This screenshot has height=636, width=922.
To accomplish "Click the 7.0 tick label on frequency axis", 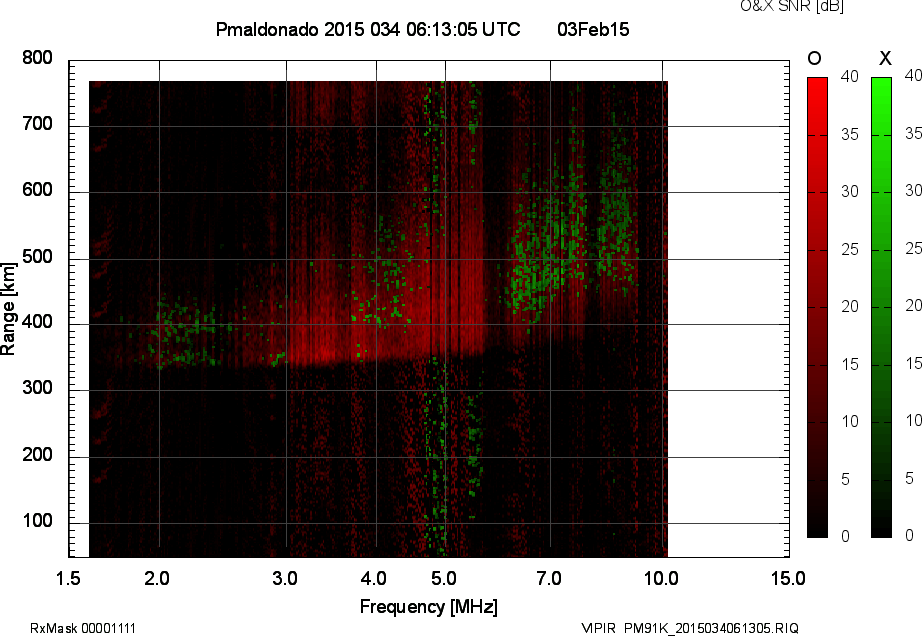I will [549, 579].
